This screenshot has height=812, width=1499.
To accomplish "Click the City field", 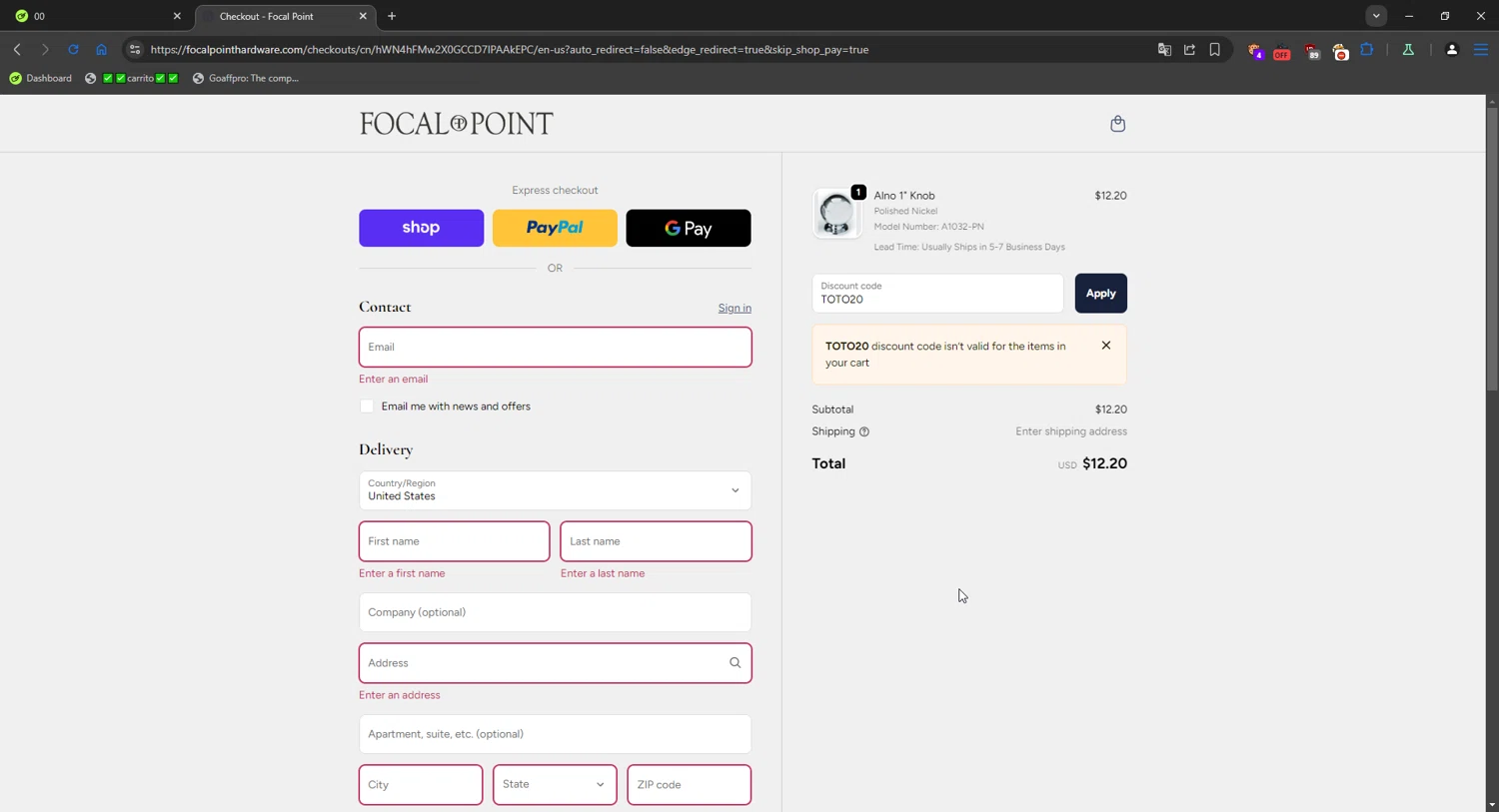I will [x=421, y=784].
